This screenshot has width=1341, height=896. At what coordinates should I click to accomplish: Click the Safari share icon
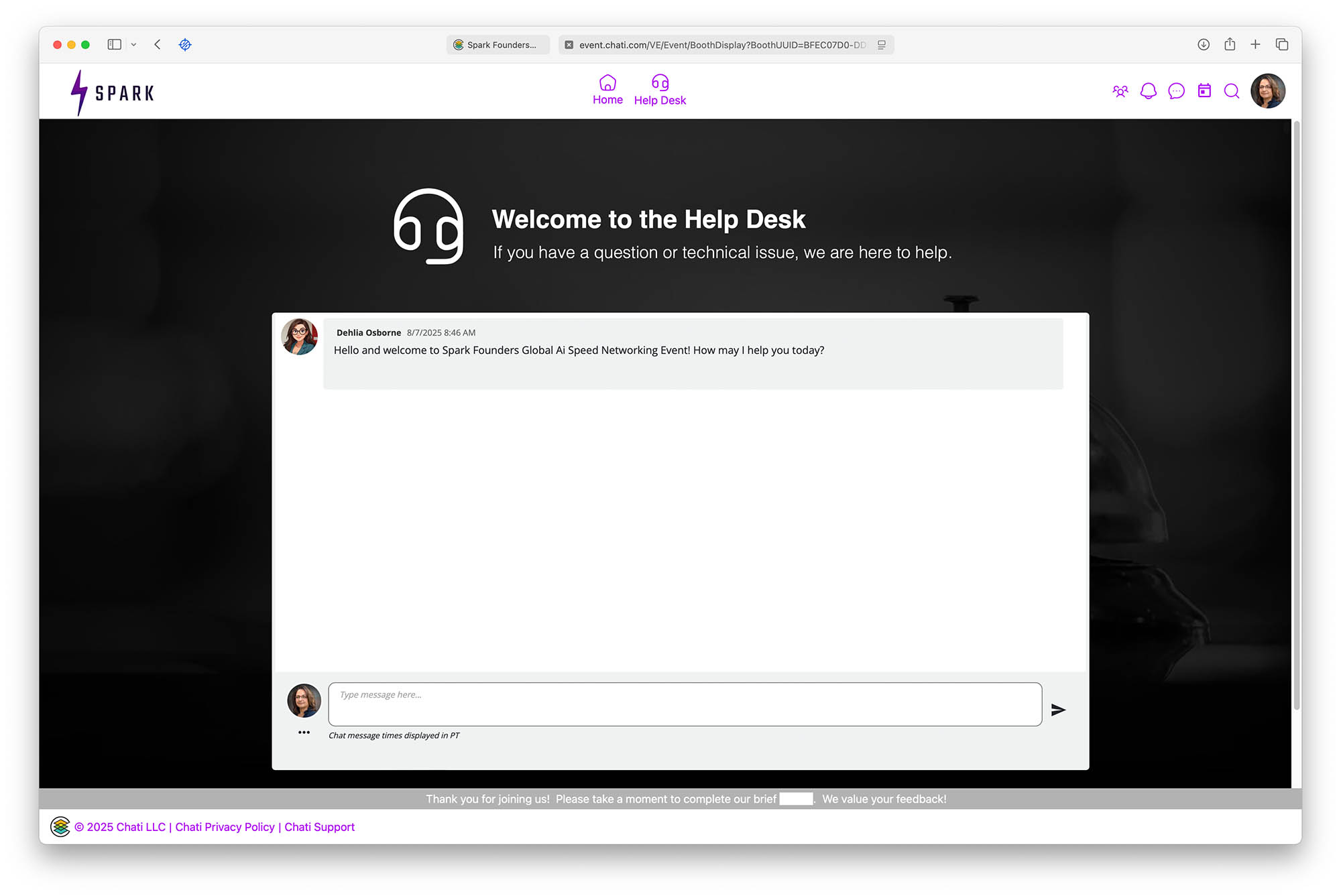coord(1230,45)
